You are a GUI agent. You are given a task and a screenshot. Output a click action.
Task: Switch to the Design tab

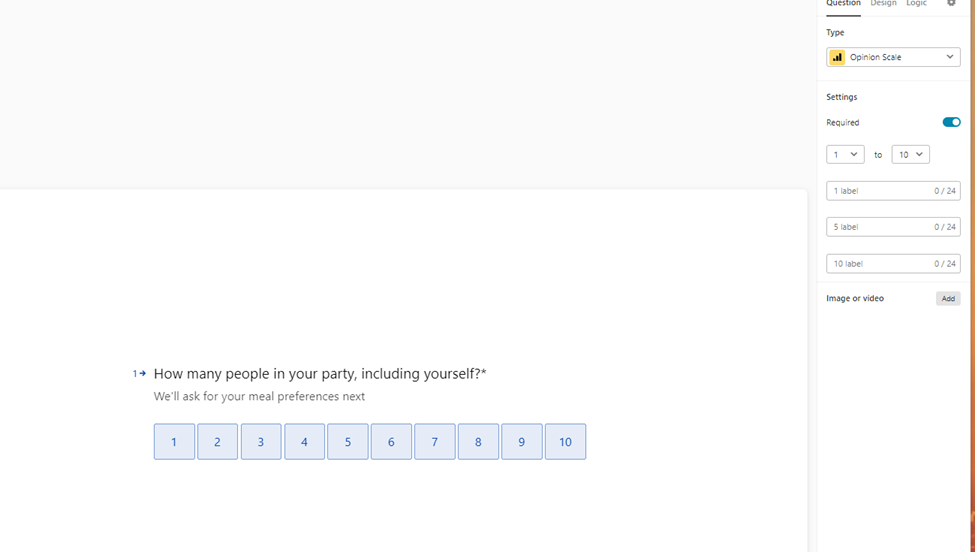[883, 4]
